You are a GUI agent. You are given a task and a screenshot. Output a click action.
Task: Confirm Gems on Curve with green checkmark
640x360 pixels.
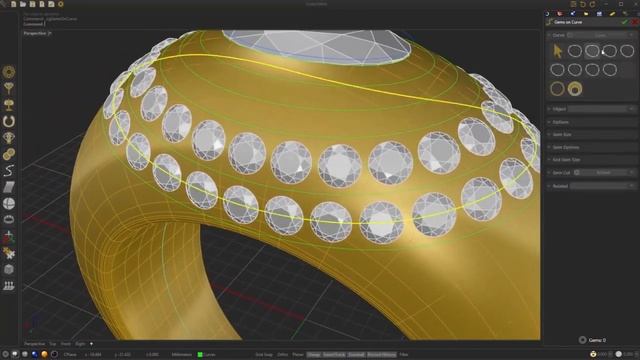625,22
